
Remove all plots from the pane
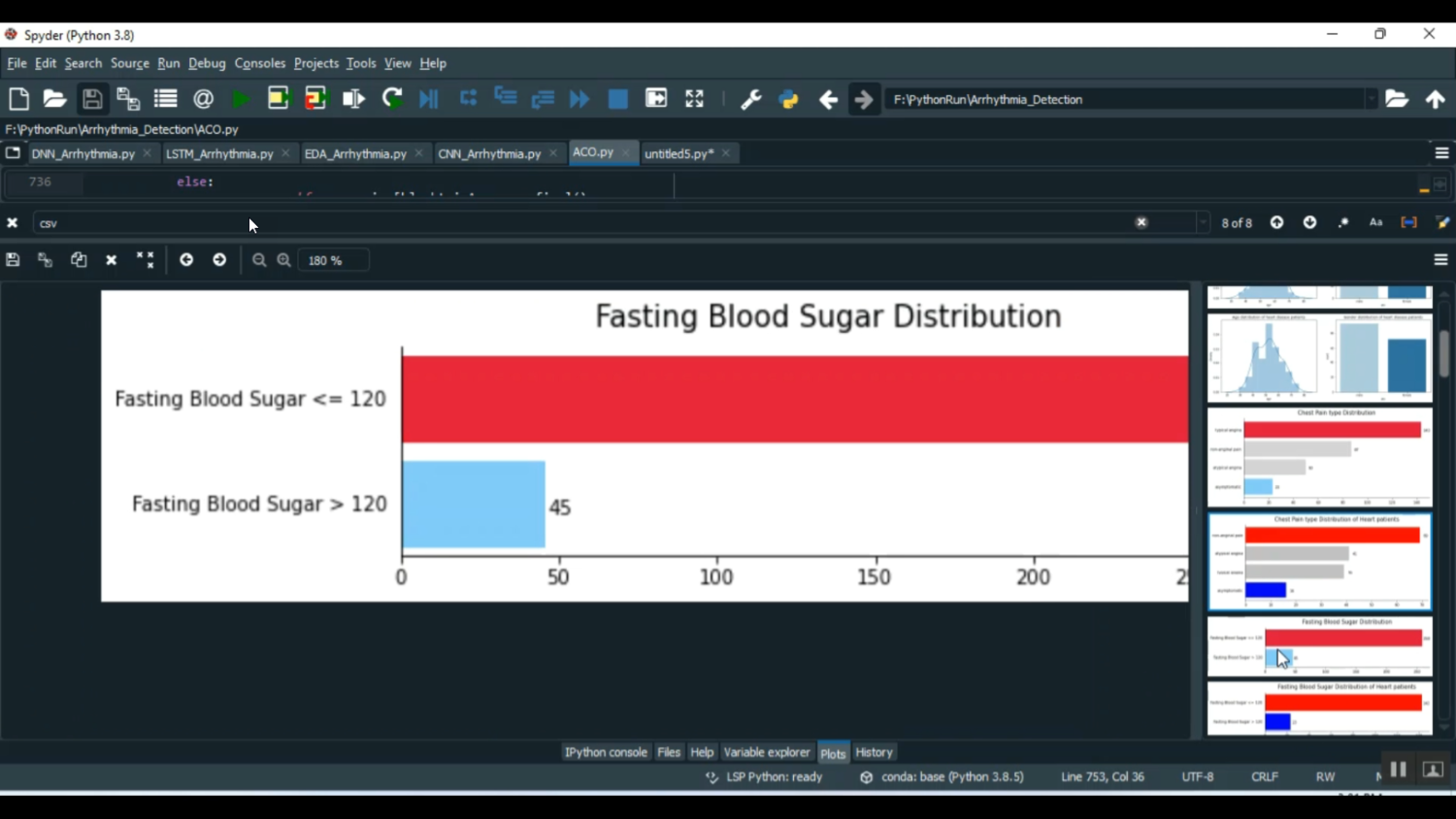click(145, 260)
